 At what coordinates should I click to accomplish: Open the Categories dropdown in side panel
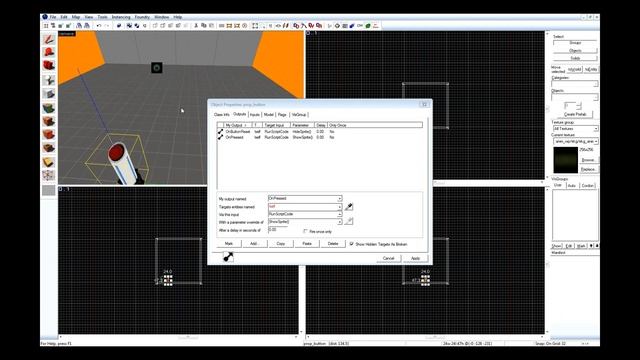[596, 84]
